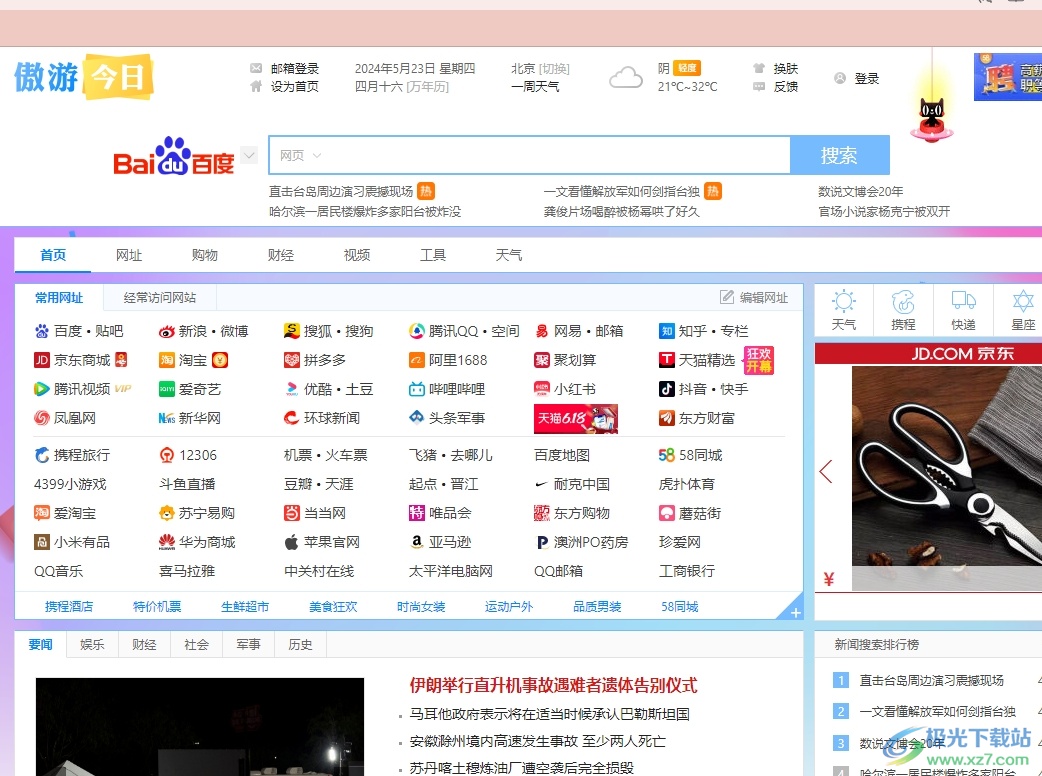Click the Taobao 淘 icon
Screen dimensions: 1042x776
pyautogui.click(x=167, y=360)
